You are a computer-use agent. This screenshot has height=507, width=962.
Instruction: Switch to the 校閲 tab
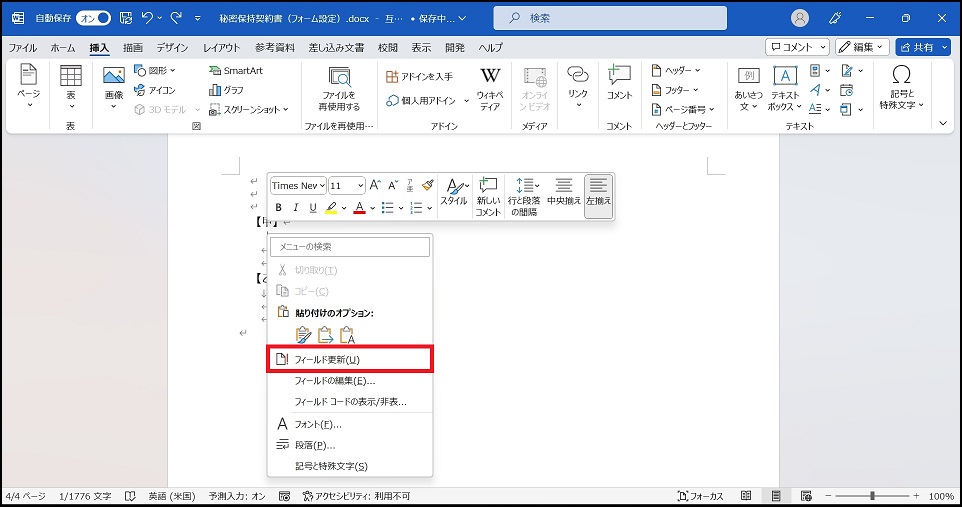388,47
